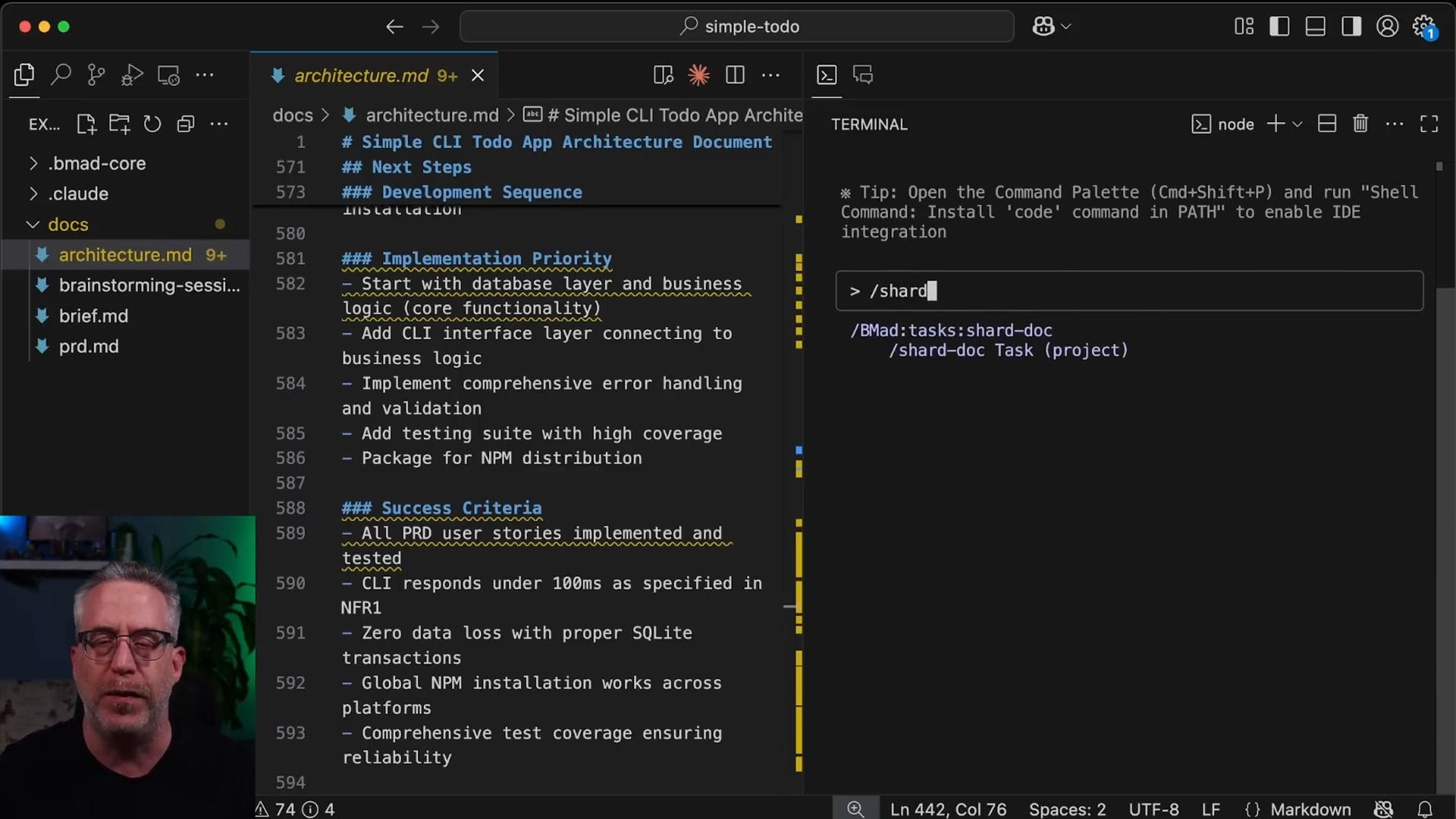
Task: Click the Claude Code starburst icon
Action: tap(698, 75)
